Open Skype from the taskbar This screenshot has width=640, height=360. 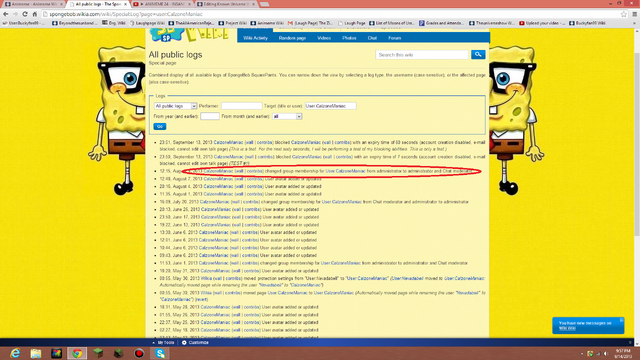160,353
